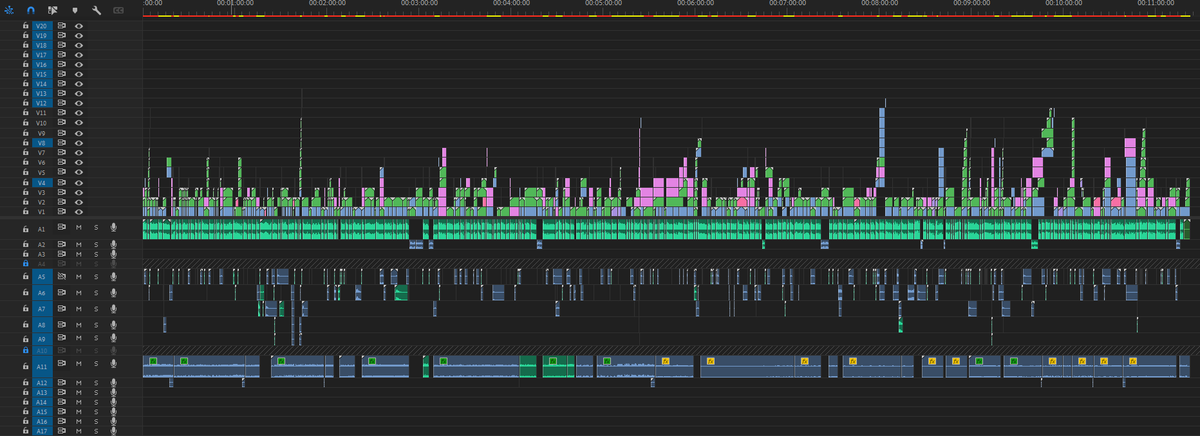The width and height of the screenshot is (1200, 436).
Task: Toggle track targeting for A5
Action: [x=41, y=275]
